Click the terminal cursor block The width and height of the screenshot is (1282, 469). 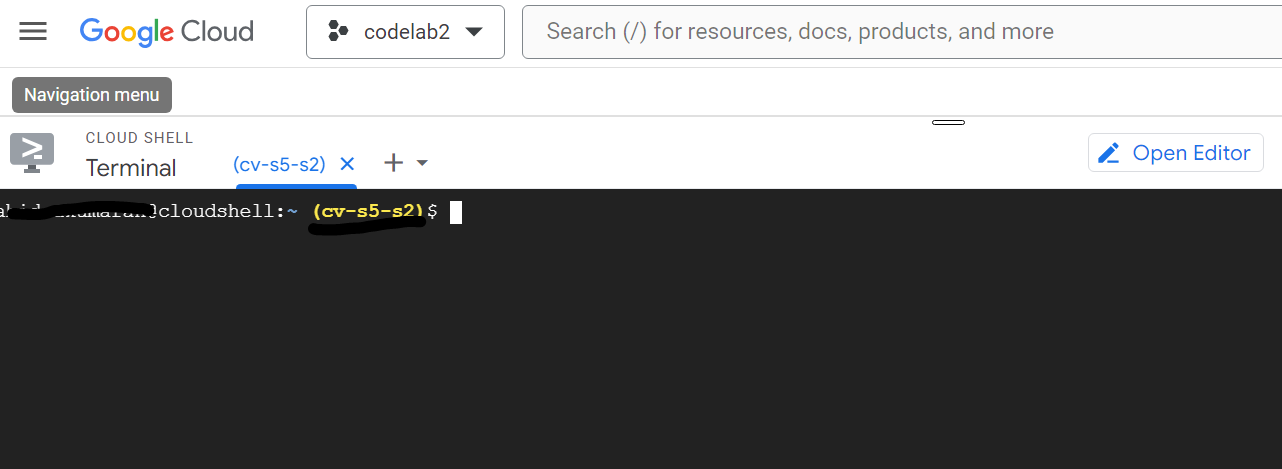coord(456,212)
